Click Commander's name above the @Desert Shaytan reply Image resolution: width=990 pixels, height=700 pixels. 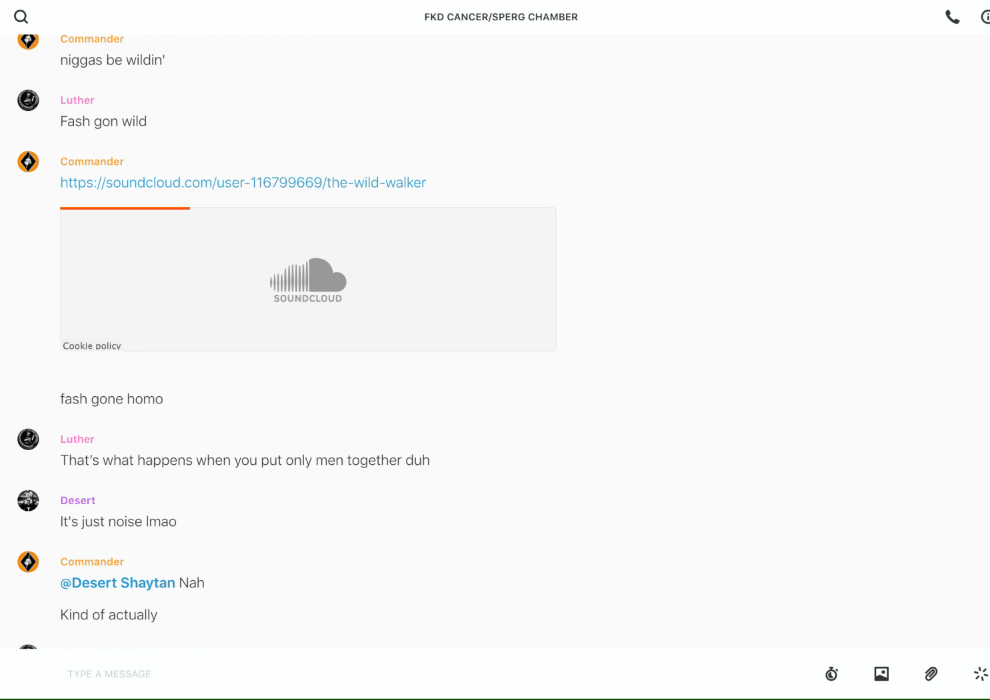pos(92,562)
